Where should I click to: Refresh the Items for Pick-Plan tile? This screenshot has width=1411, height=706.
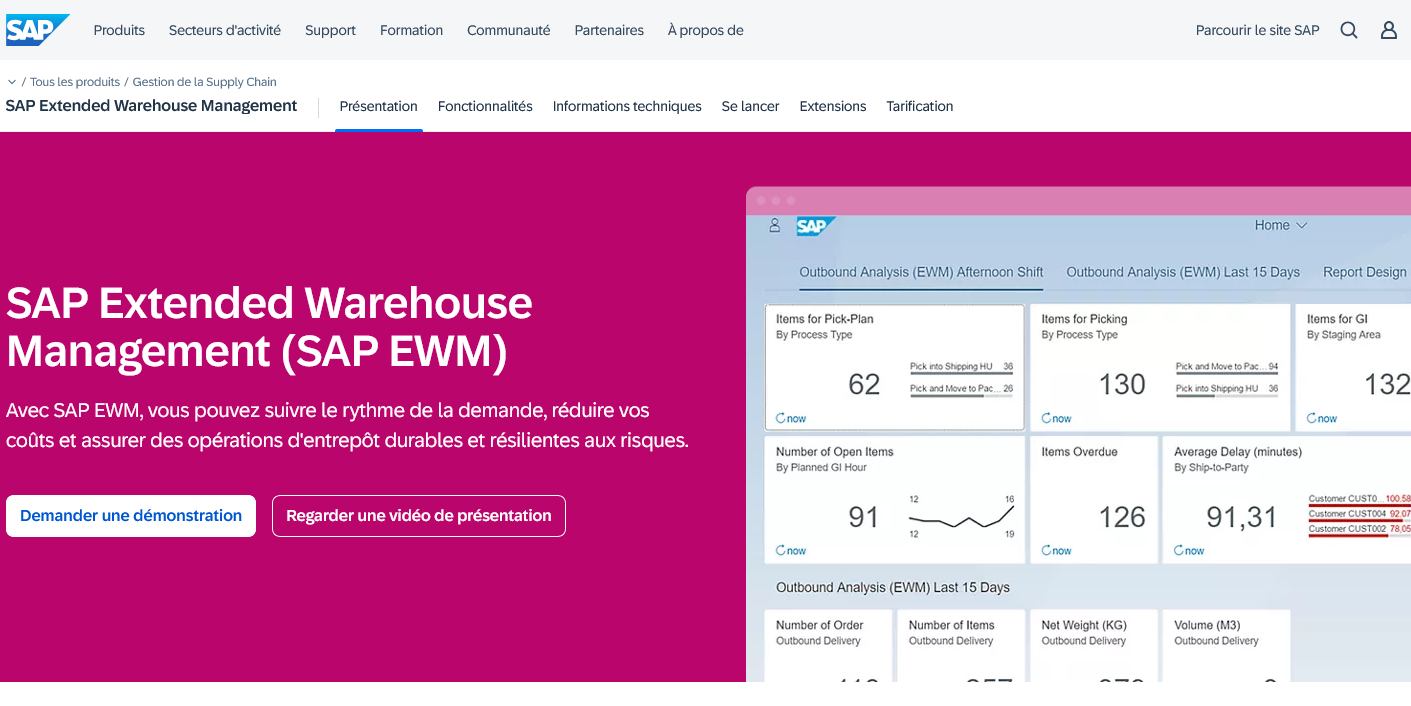pyautogui.click(x=790, y=418)
